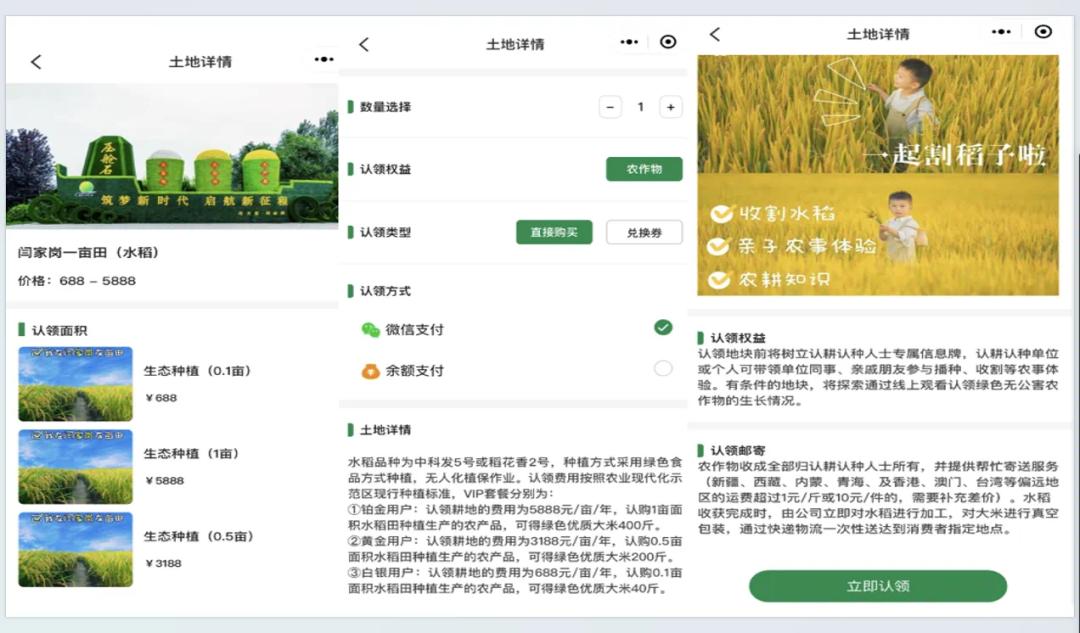The height and width of the screenshot is (633, 1080).
Task: Tap the back arrow in middle panel
Action: (364, 44)
